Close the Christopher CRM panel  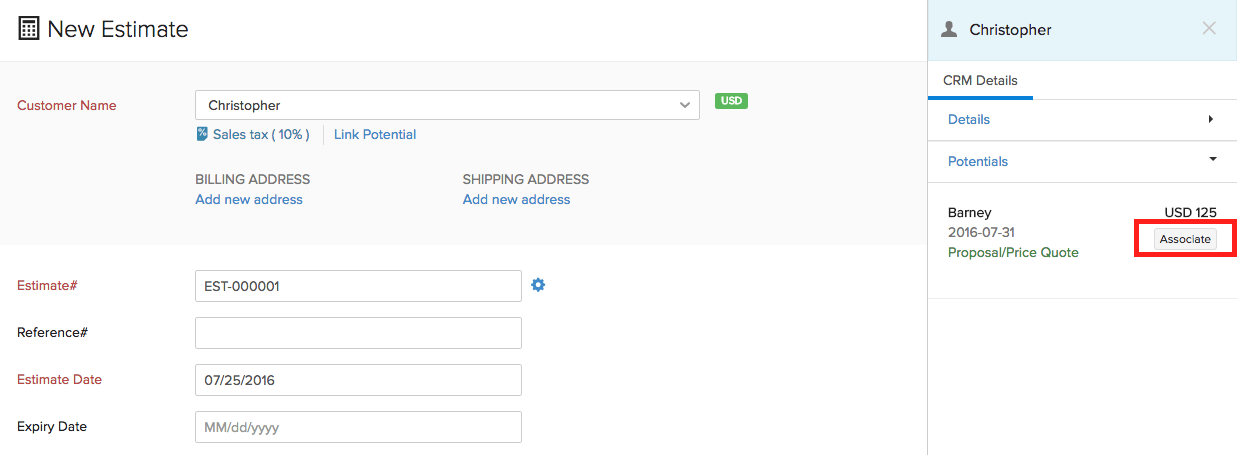(x=1209, y=28)
